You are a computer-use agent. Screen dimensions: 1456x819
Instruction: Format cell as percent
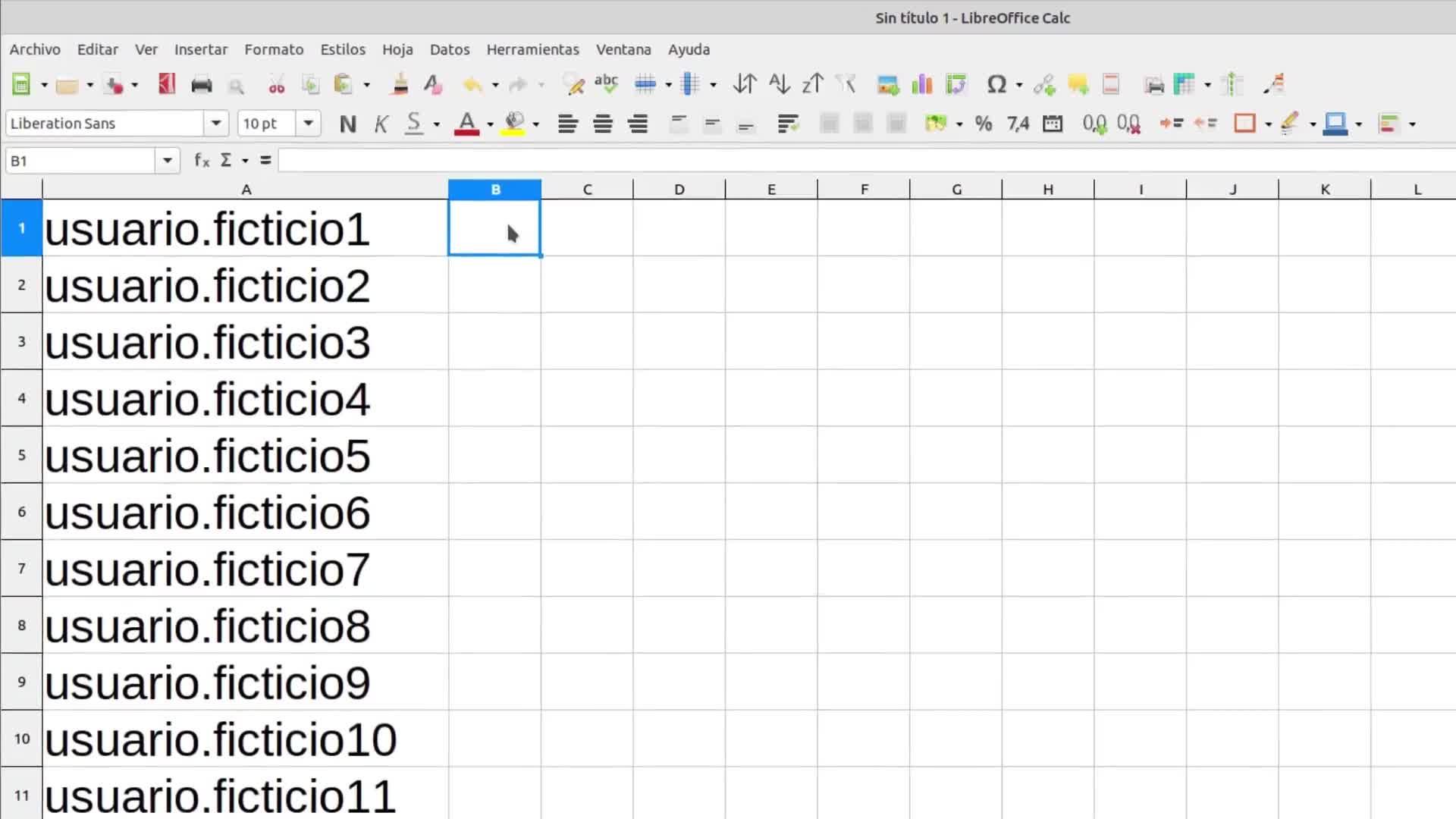coord(984,124)
